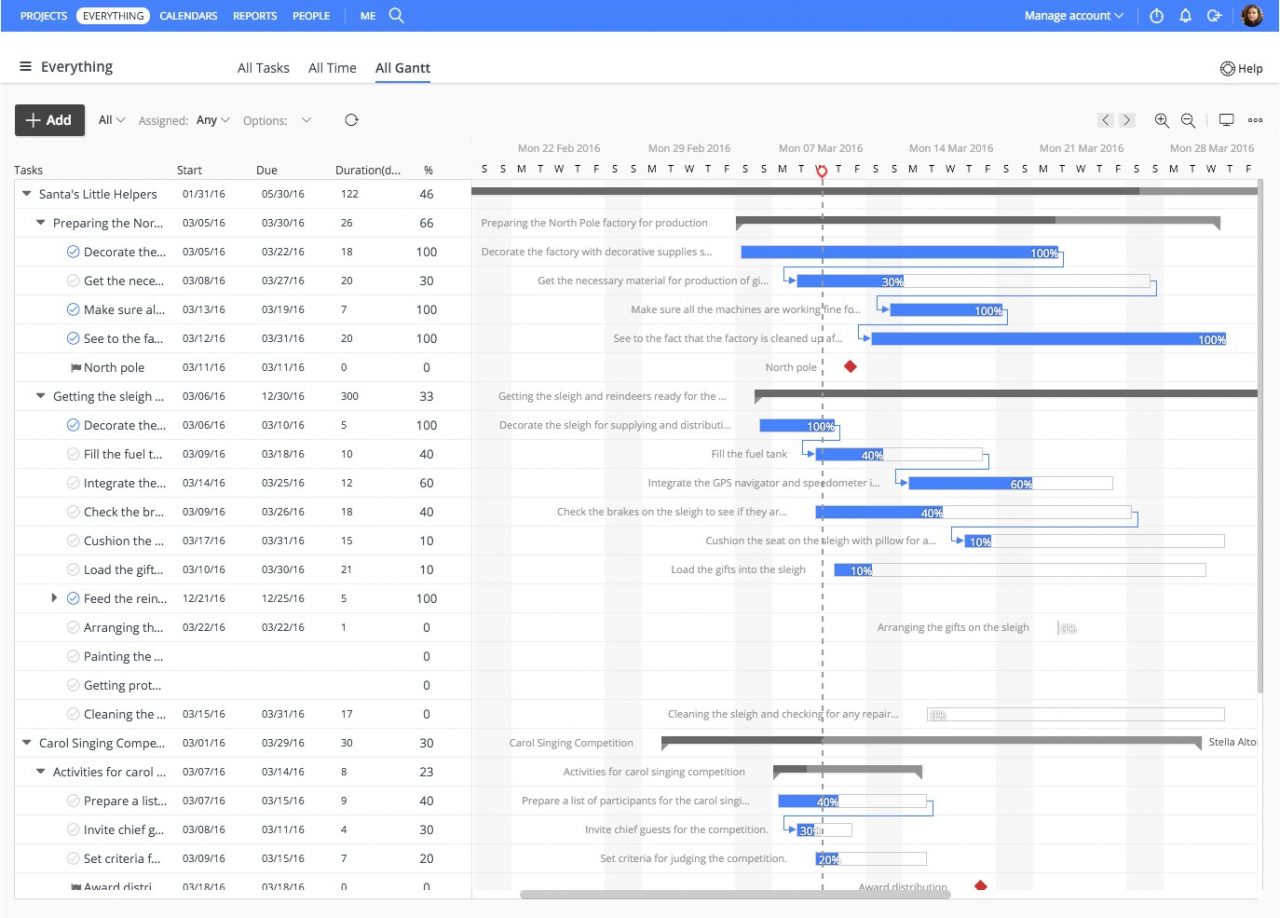The width and height of the screenshot is (1280, 918).
Task: Switch to the All Tasks tab
Action: pyautogui.click(x=263, y=67)
